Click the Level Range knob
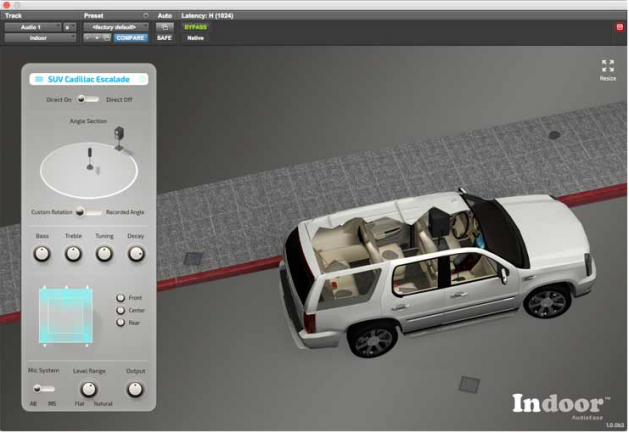Screen dimensions: 629x433 [x=89, y=389]
